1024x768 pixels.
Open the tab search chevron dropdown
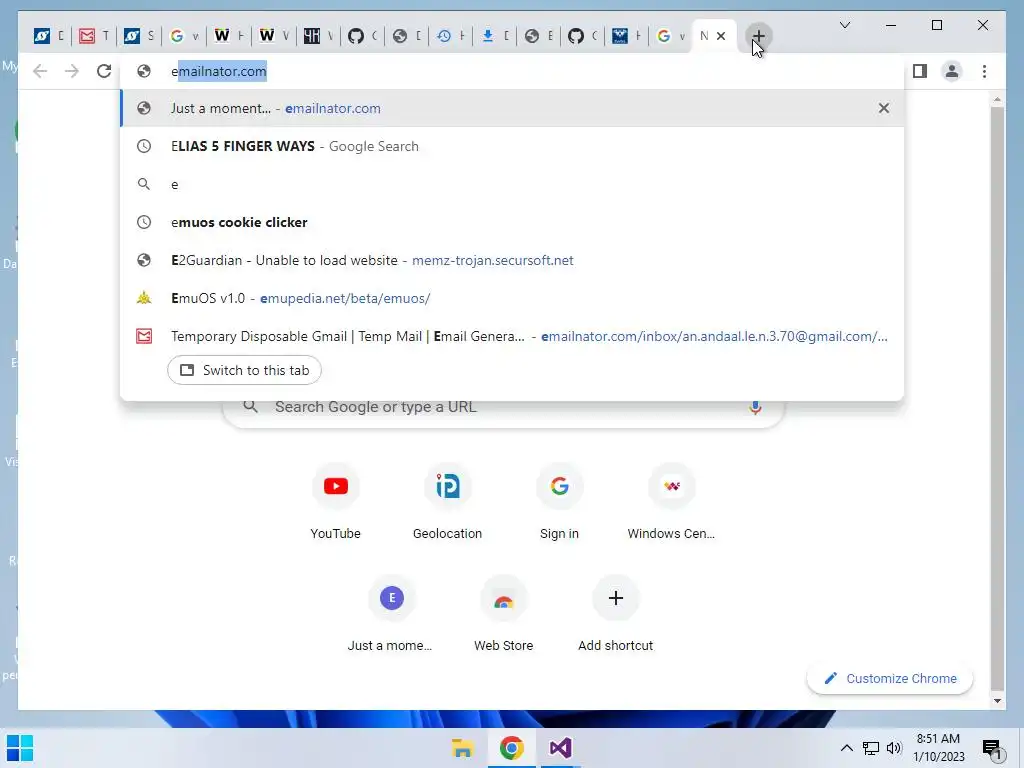(x=844, y=25)
